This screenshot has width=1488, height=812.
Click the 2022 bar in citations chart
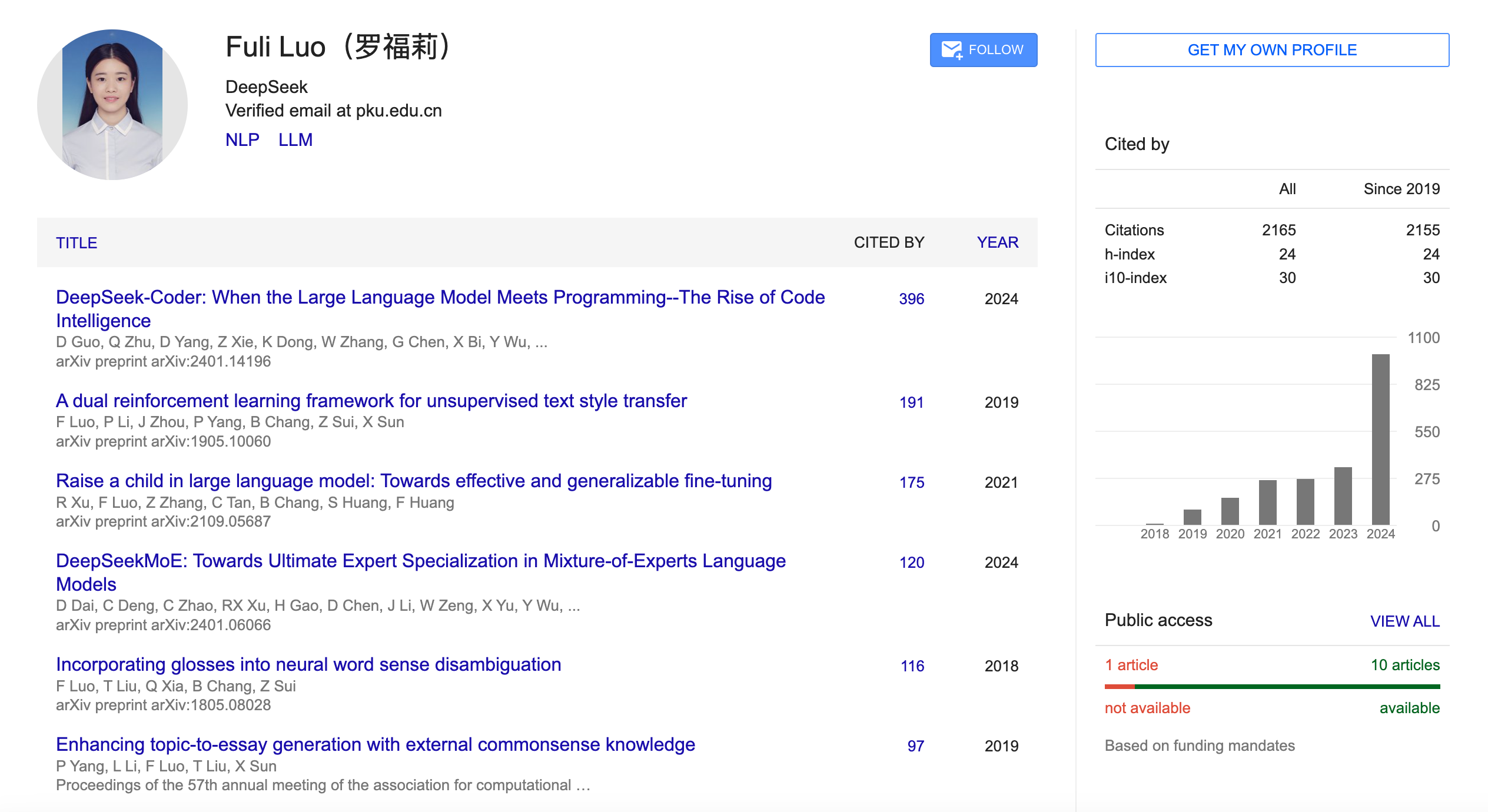coord(1306,502)
